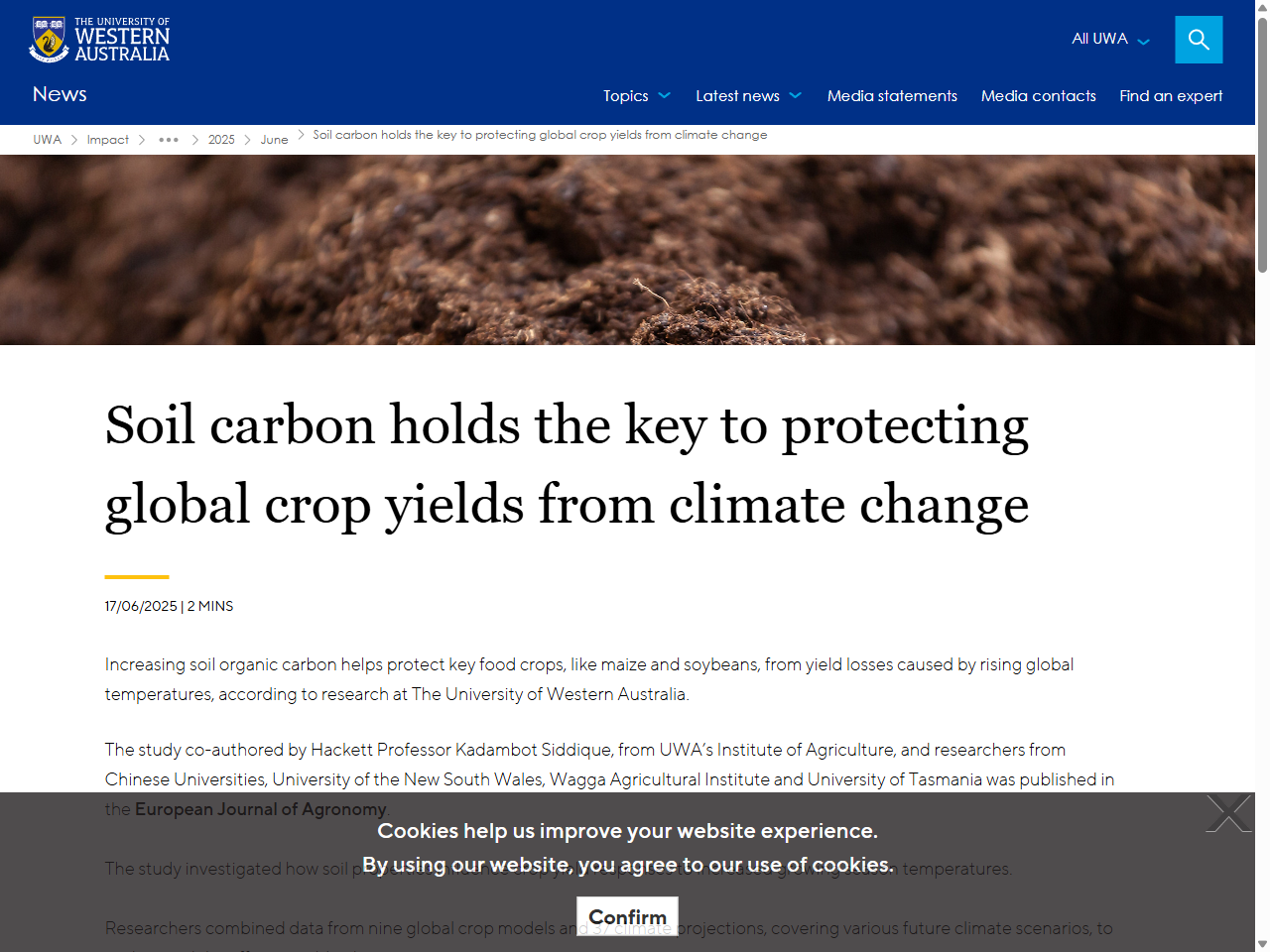Click the chevron next to All UWA
This screenshot has height=952, width=1270.
pos(1143,42)
